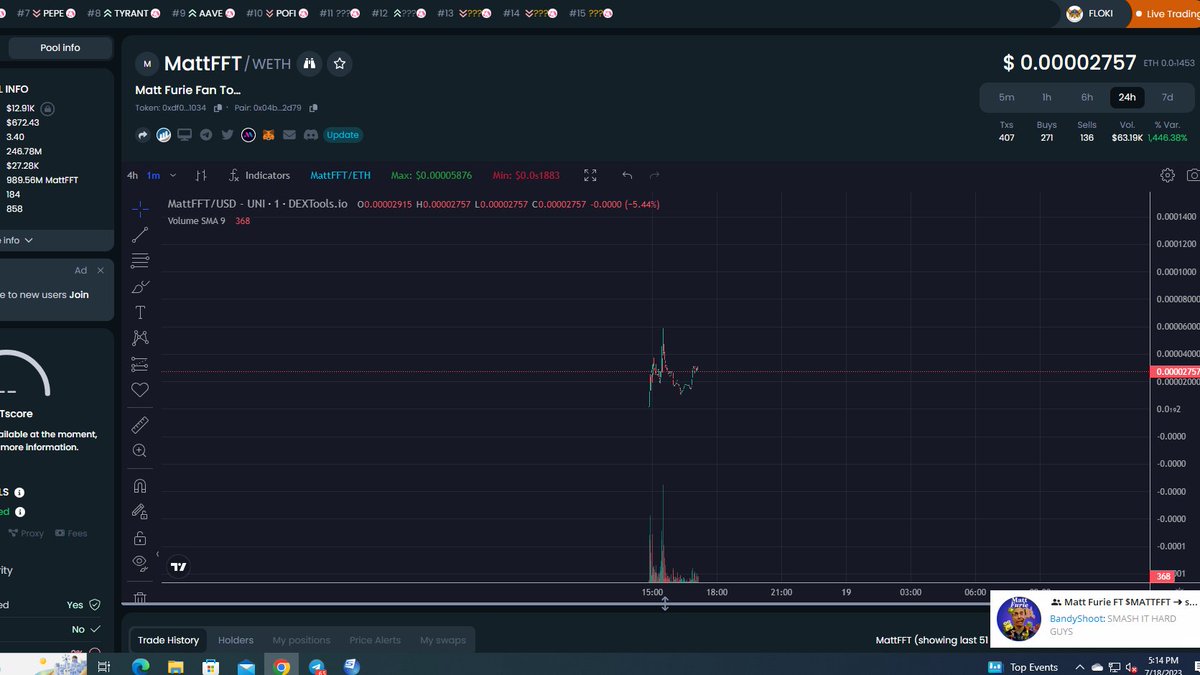This screenshot has width=1200, height=675.
Task: Select the 7d stats interval
Action: 1167,97
